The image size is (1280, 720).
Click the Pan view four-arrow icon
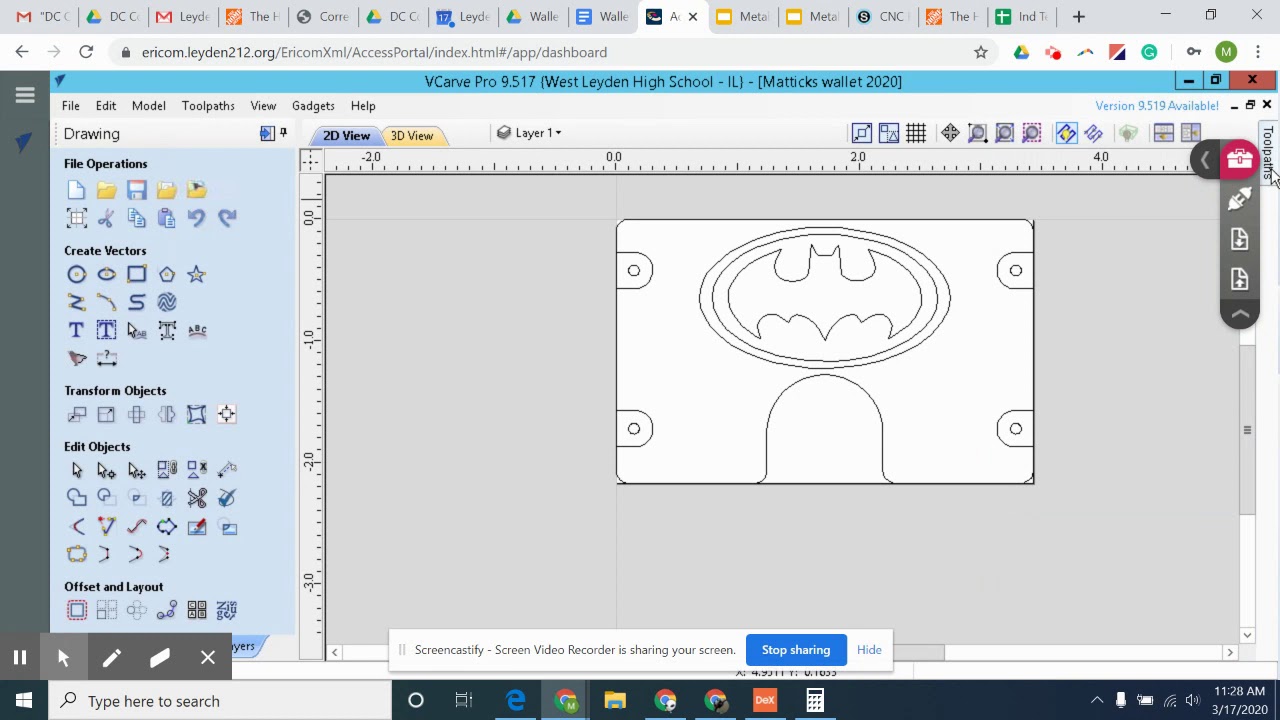click(x=950, y=133)
